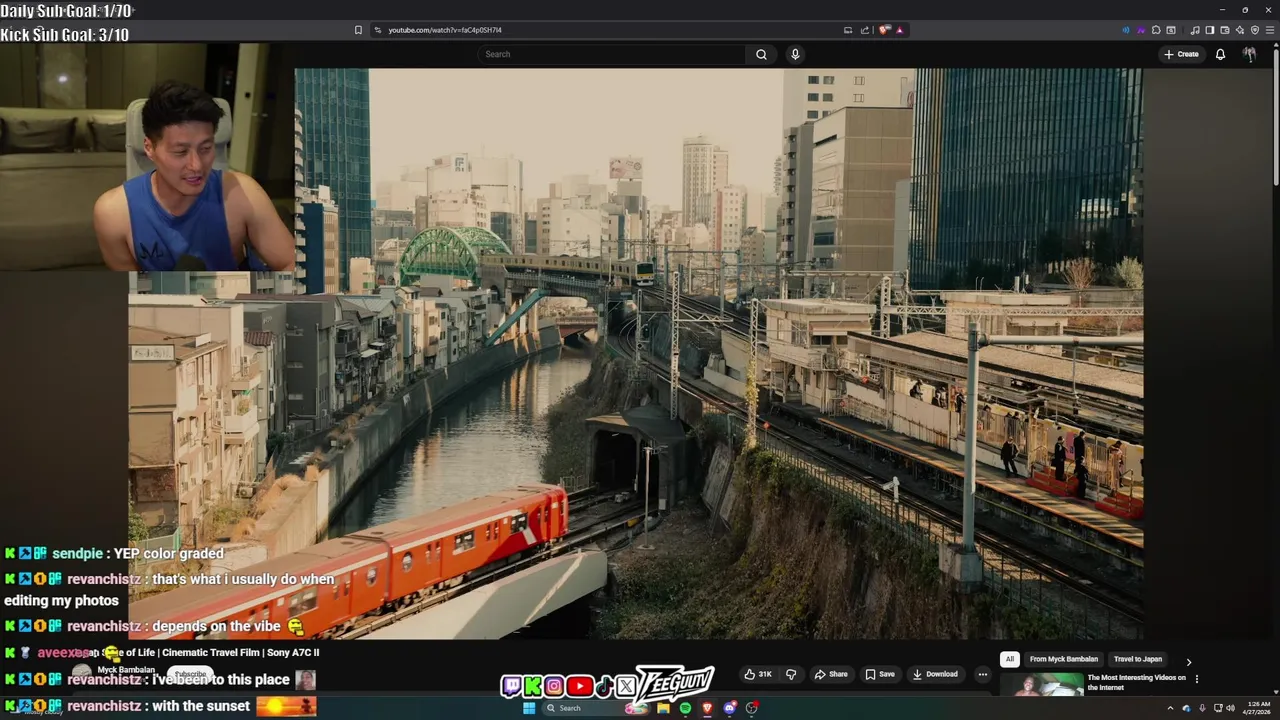Click the browser address bar URL
Viewport: 1280px width, 720px height.
click(x=445, y=30)
